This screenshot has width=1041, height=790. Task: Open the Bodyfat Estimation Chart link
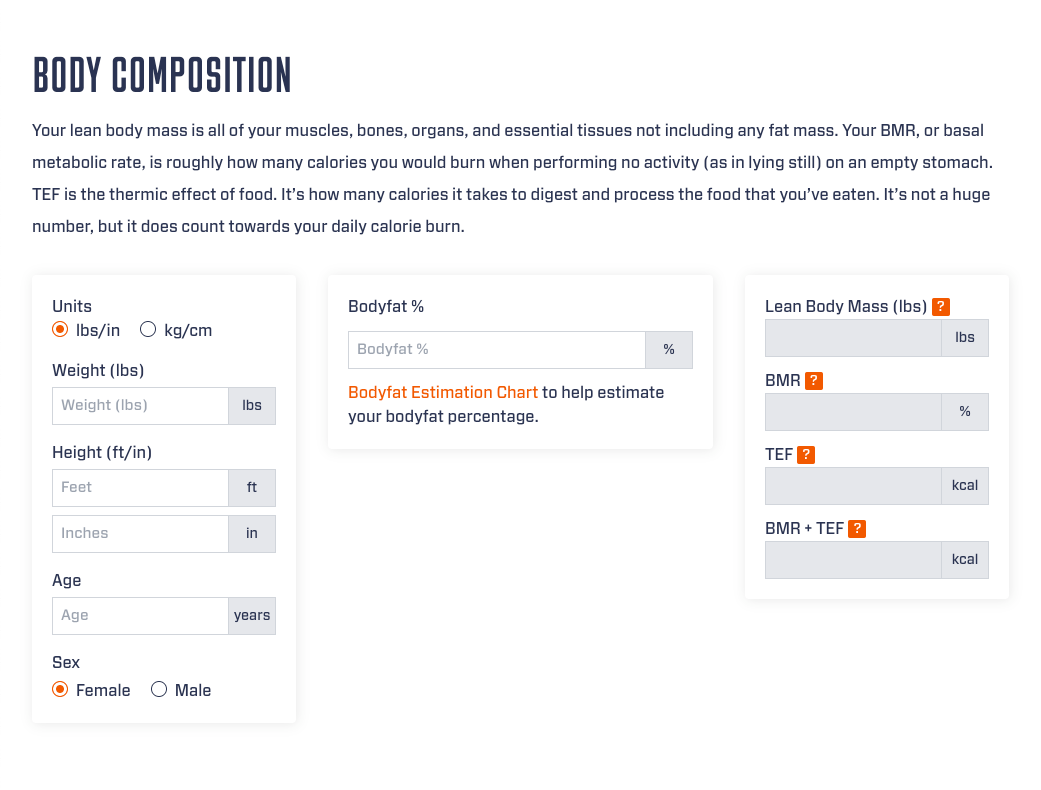pyautogui.click(x=443, y=392)
